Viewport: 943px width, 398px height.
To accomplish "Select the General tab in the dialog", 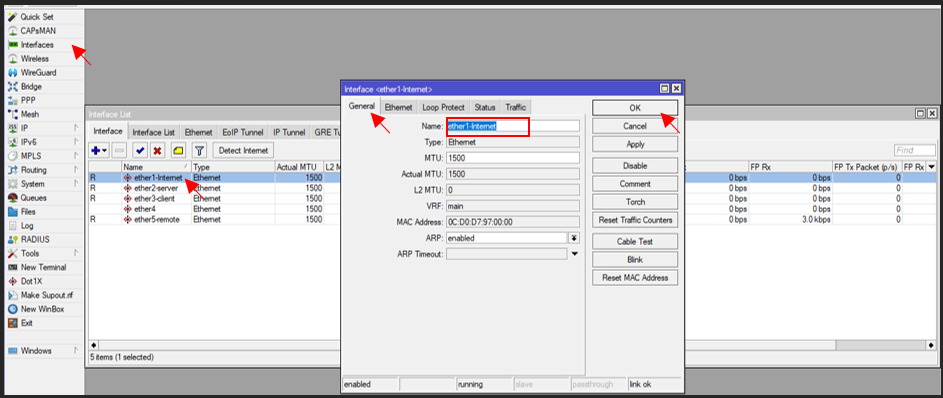I will pyautogui.click(x=361, y=106).
